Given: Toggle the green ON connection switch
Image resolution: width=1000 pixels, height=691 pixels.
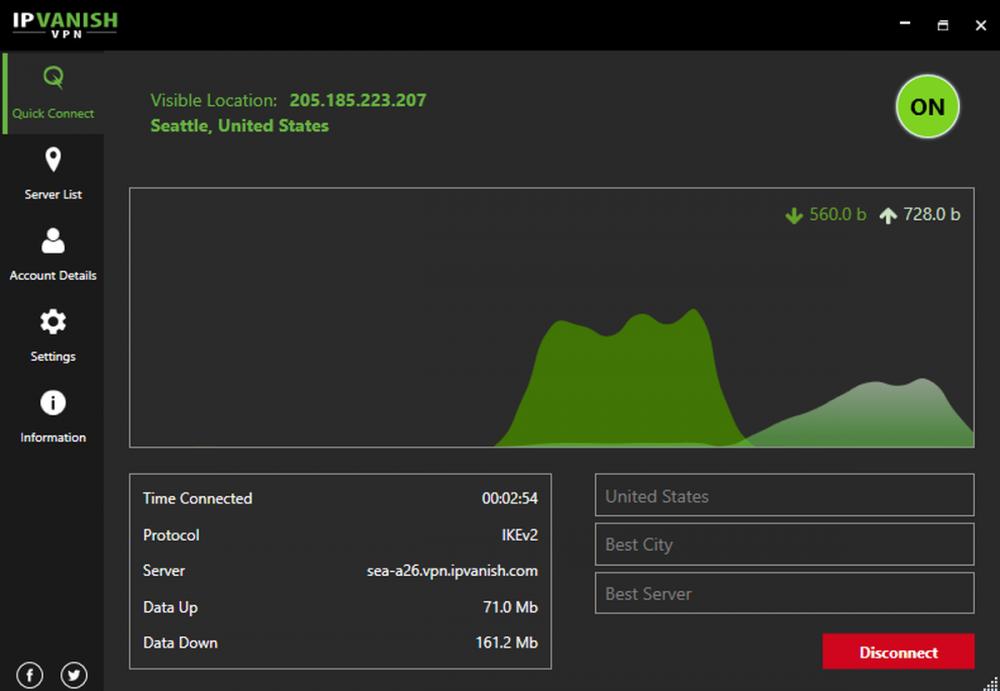Looking at the screenshot, I should click(x=927, y=107).
